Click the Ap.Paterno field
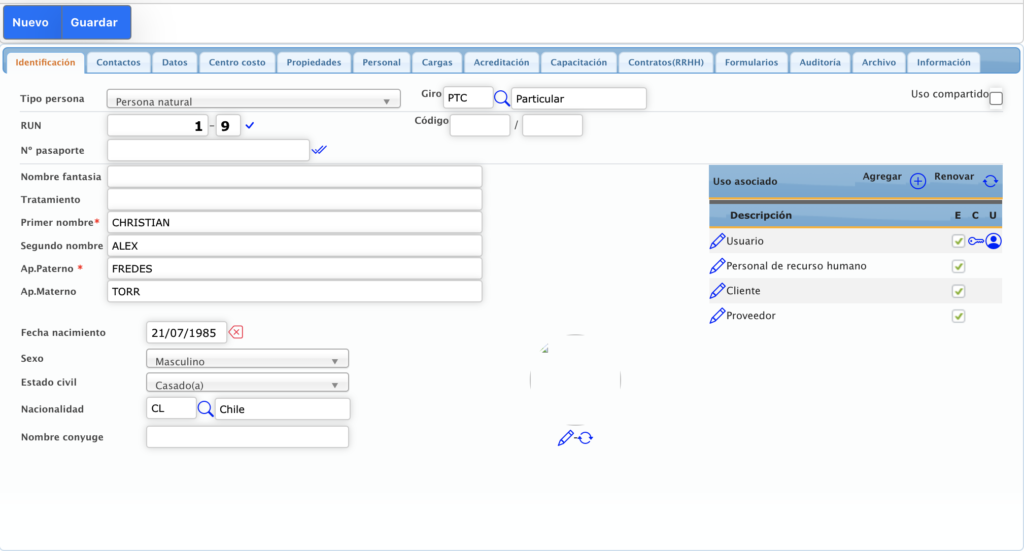This screenshot has width=1024, height=551. click(x=295, y=268)
